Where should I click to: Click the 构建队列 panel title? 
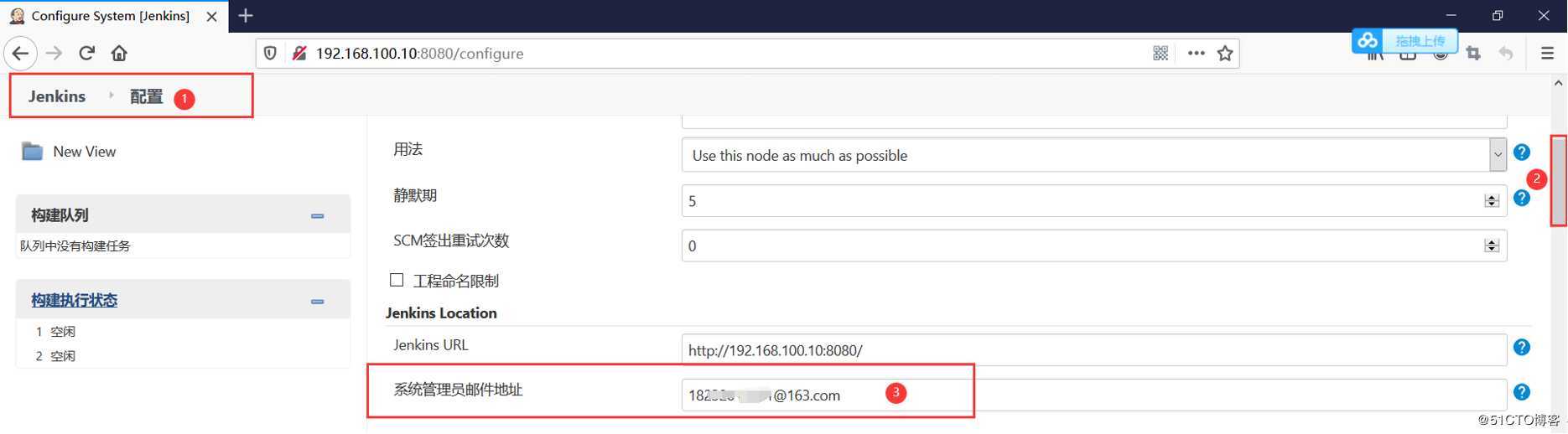click(60, 215)
